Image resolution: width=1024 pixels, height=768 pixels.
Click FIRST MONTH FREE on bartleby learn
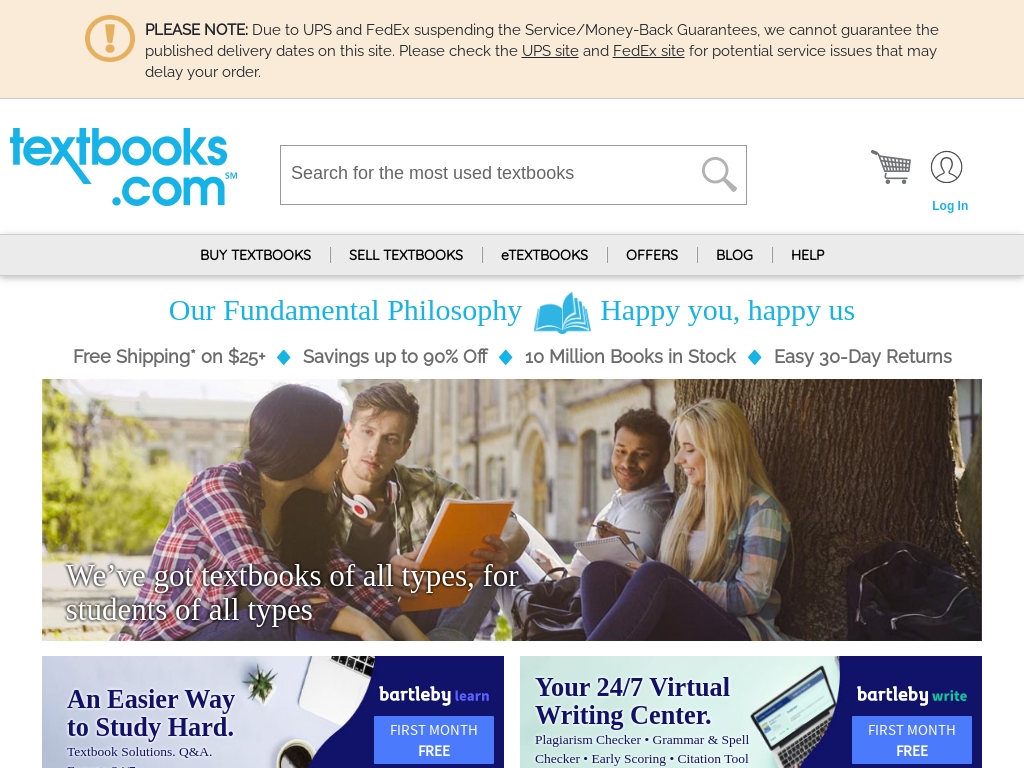(x=434, y=740)
